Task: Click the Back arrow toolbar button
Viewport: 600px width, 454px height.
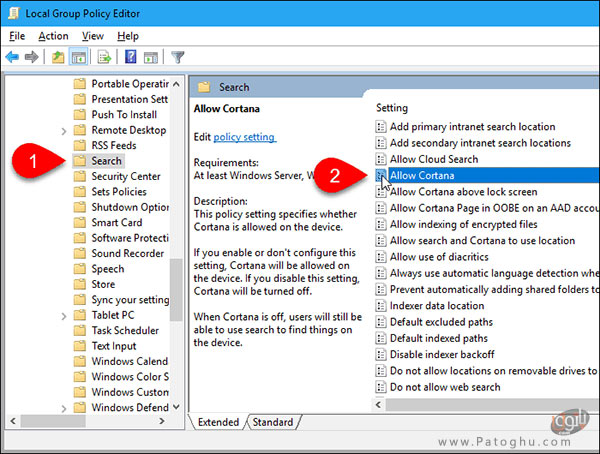Action: tap(12, 57)
